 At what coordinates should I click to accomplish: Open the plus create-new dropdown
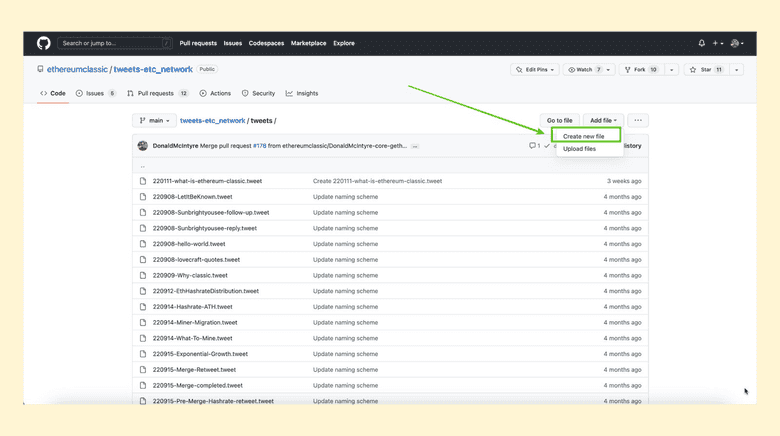coord(718,43)
